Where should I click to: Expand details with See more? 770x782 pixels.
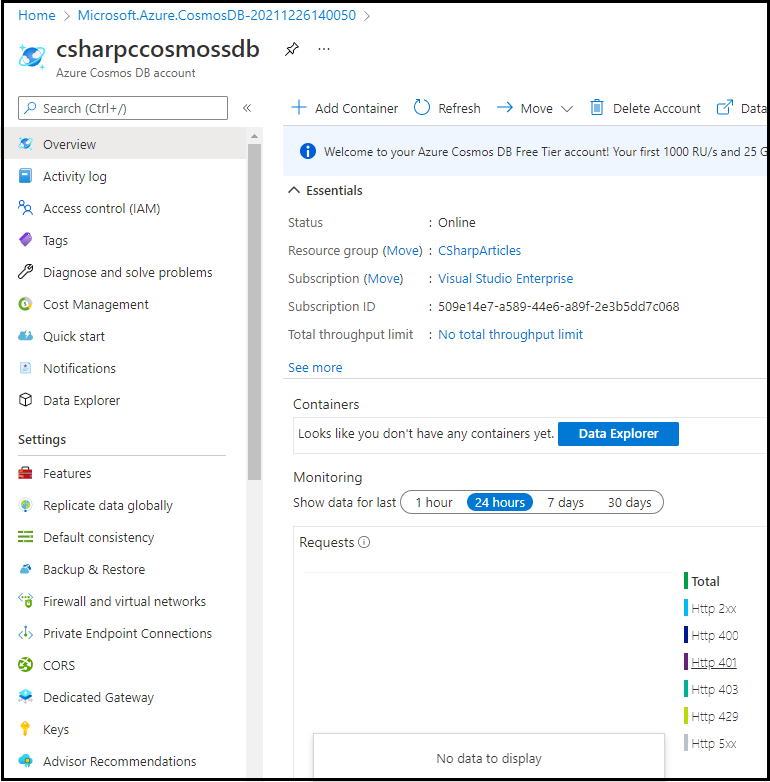315,367
